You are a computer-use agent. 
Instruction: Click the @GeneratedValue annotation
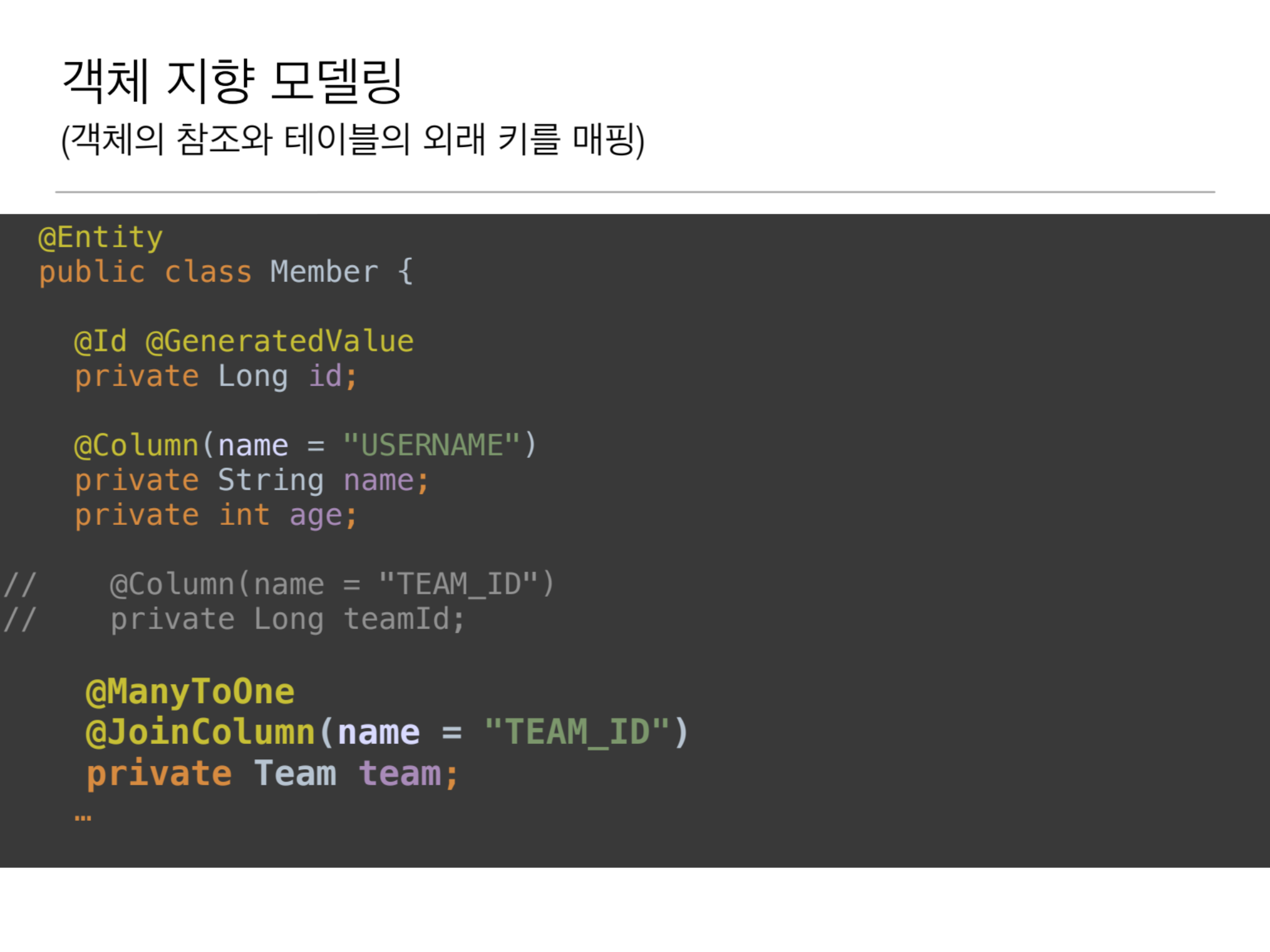tap(279, 342)
